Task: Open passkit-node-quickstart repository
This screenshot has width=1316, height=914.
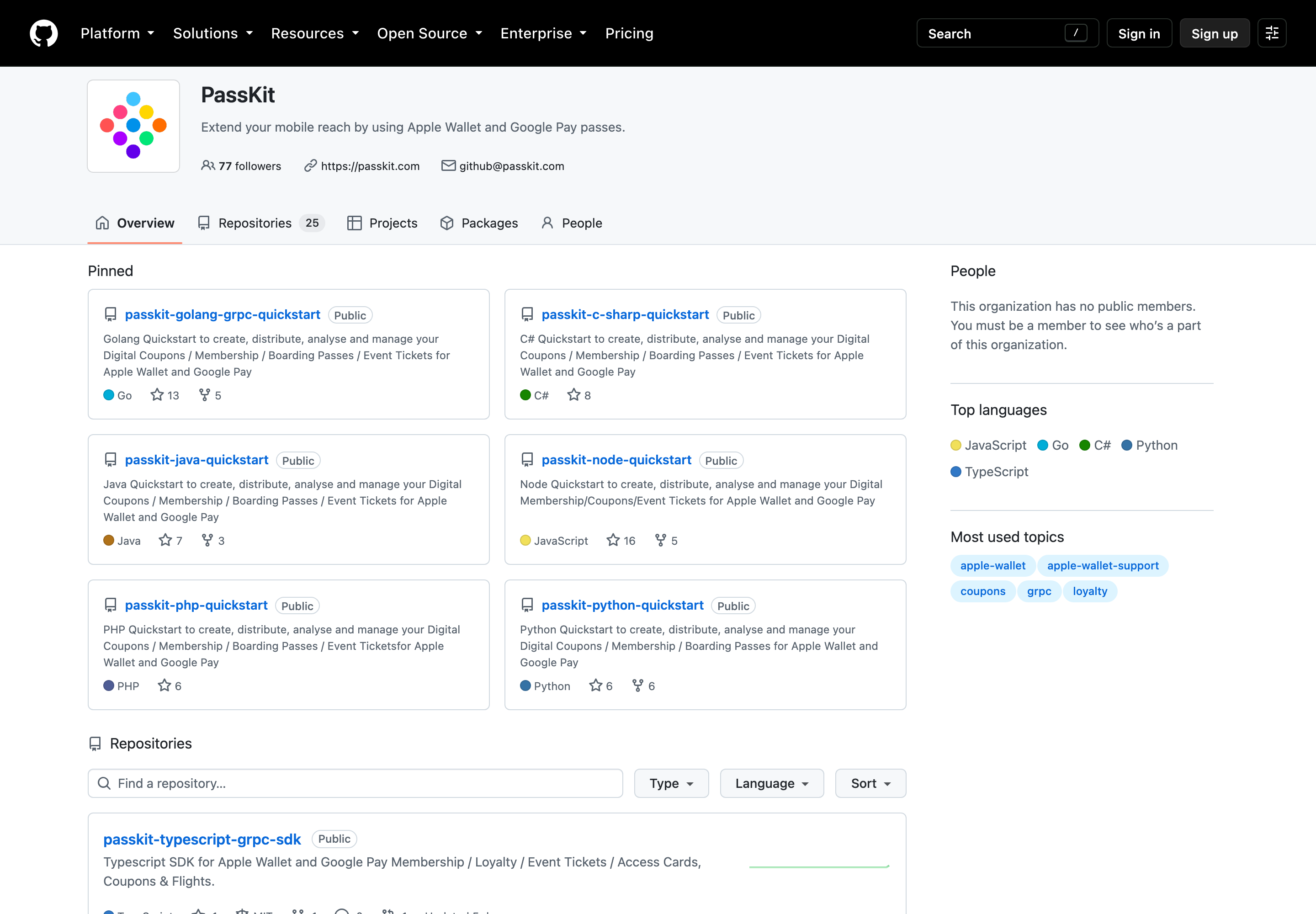Action: [616, 460]
